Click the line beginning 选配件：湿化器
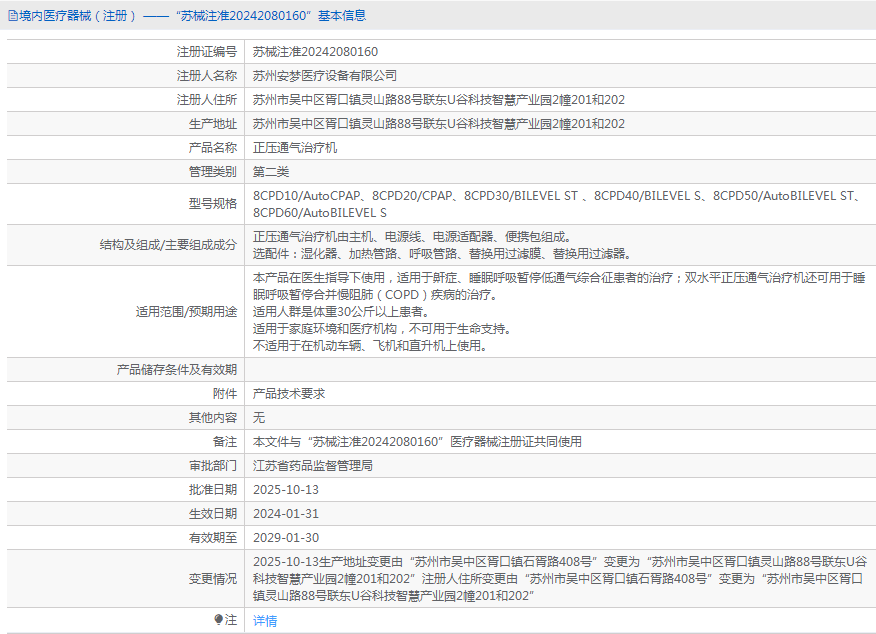 [442, 254]
